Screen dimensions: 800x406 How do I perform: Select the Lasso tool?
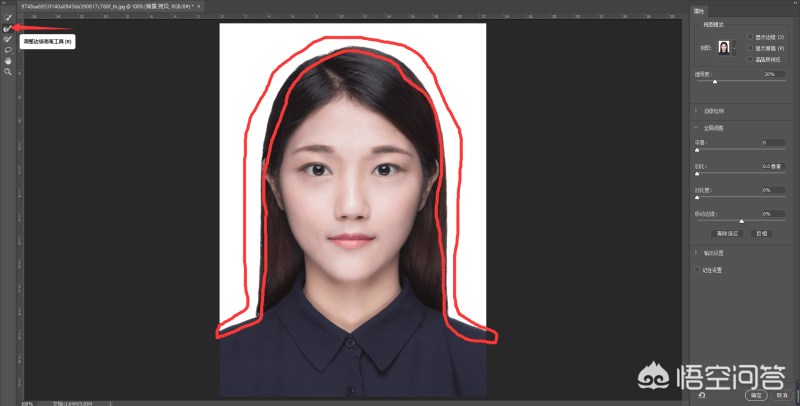(x=7, y=49)
